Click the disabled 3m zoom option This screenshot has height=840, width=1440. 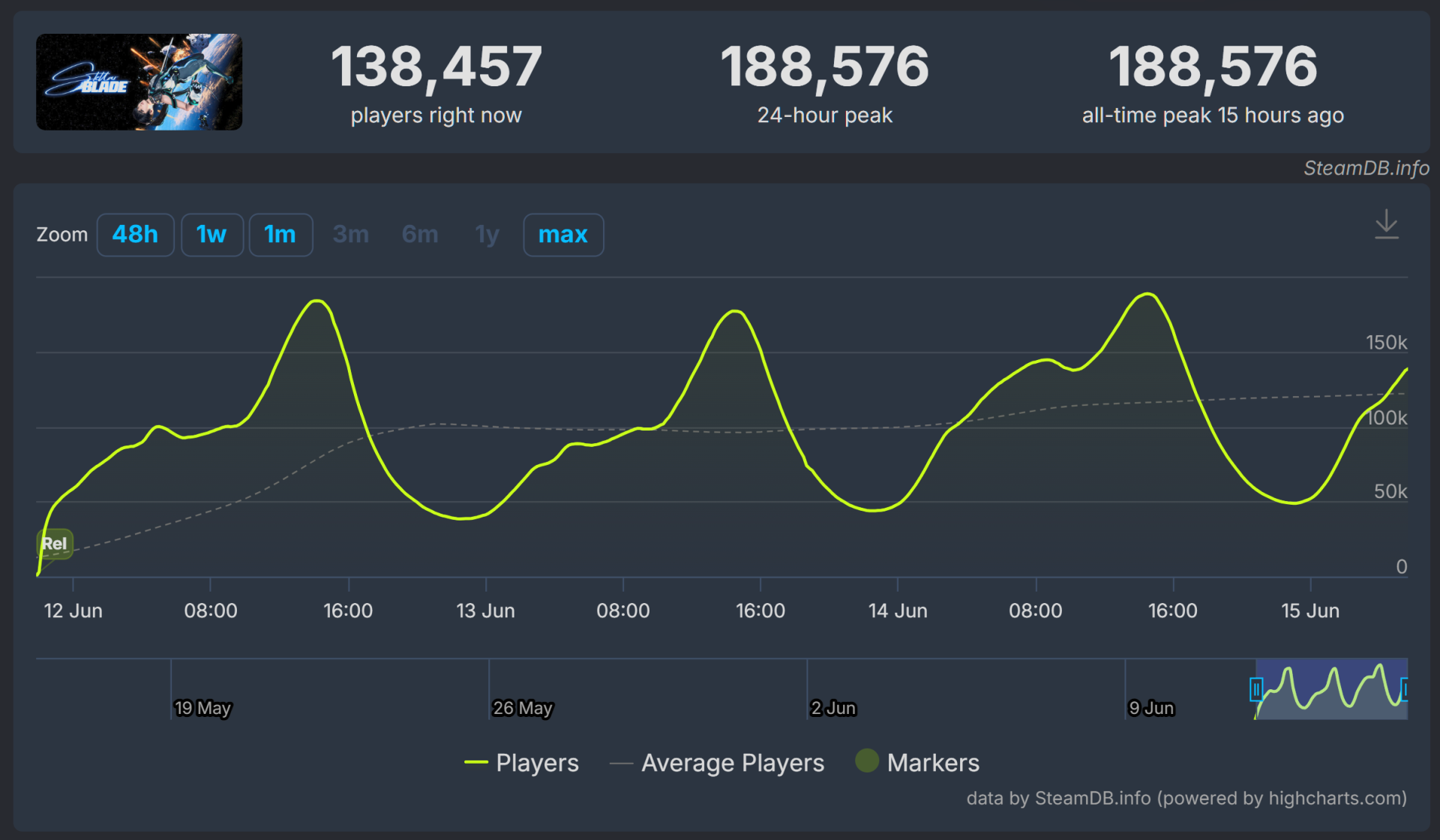point(350,235)
